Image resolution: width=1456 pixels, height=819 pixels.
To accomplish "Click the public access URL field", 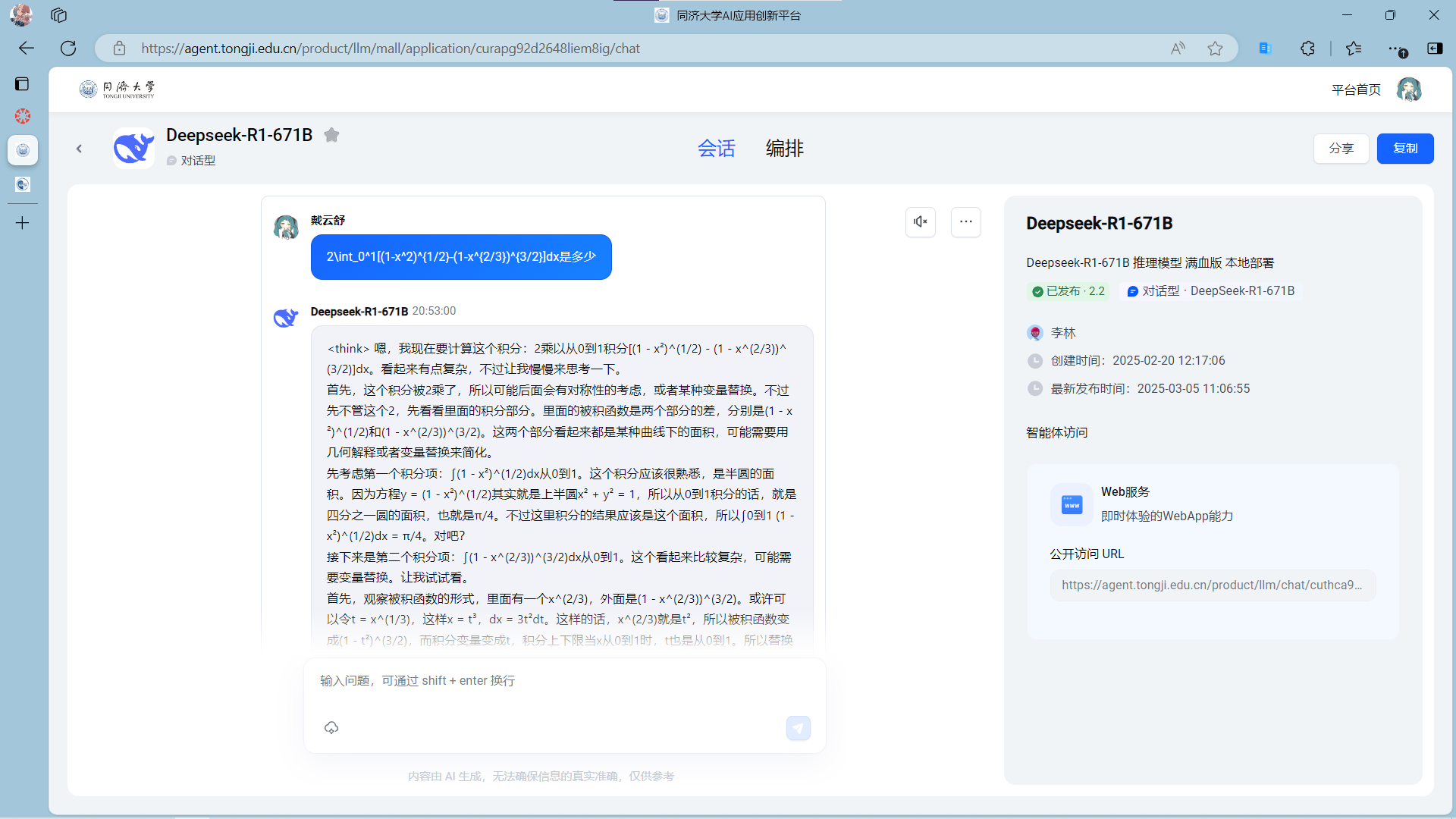I will click(1212, 585).
